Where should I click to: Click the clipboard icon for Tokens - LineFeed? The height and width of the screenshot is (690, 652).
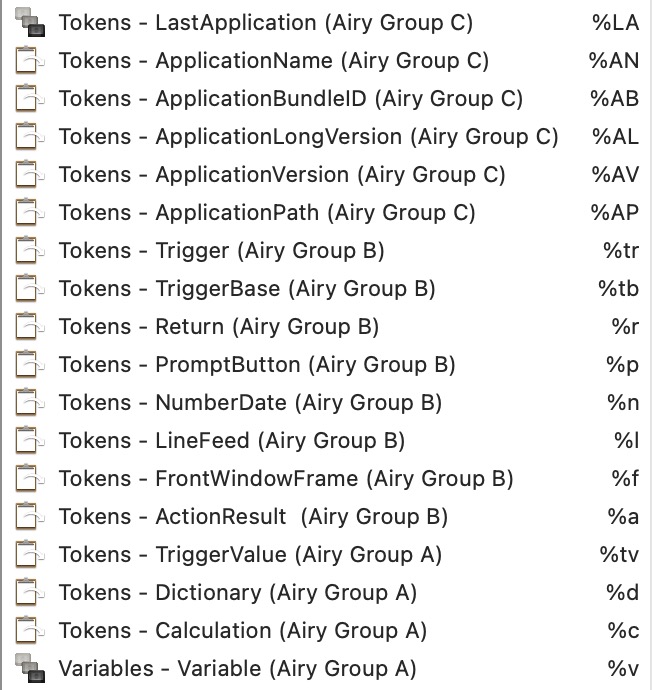click(x=27, y=441)
